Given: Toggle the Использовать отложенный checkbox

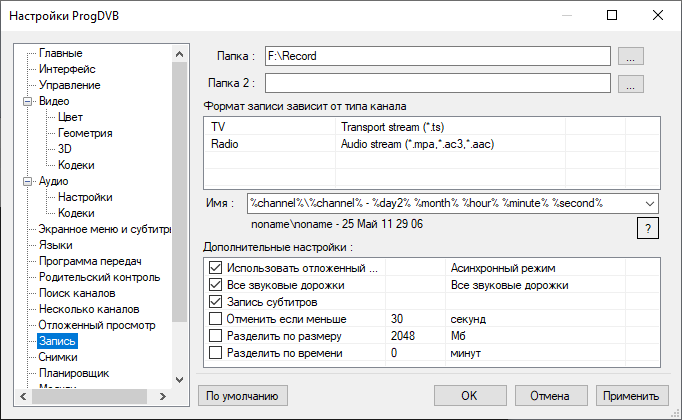Looking at the screenshot, I should 215,268.
